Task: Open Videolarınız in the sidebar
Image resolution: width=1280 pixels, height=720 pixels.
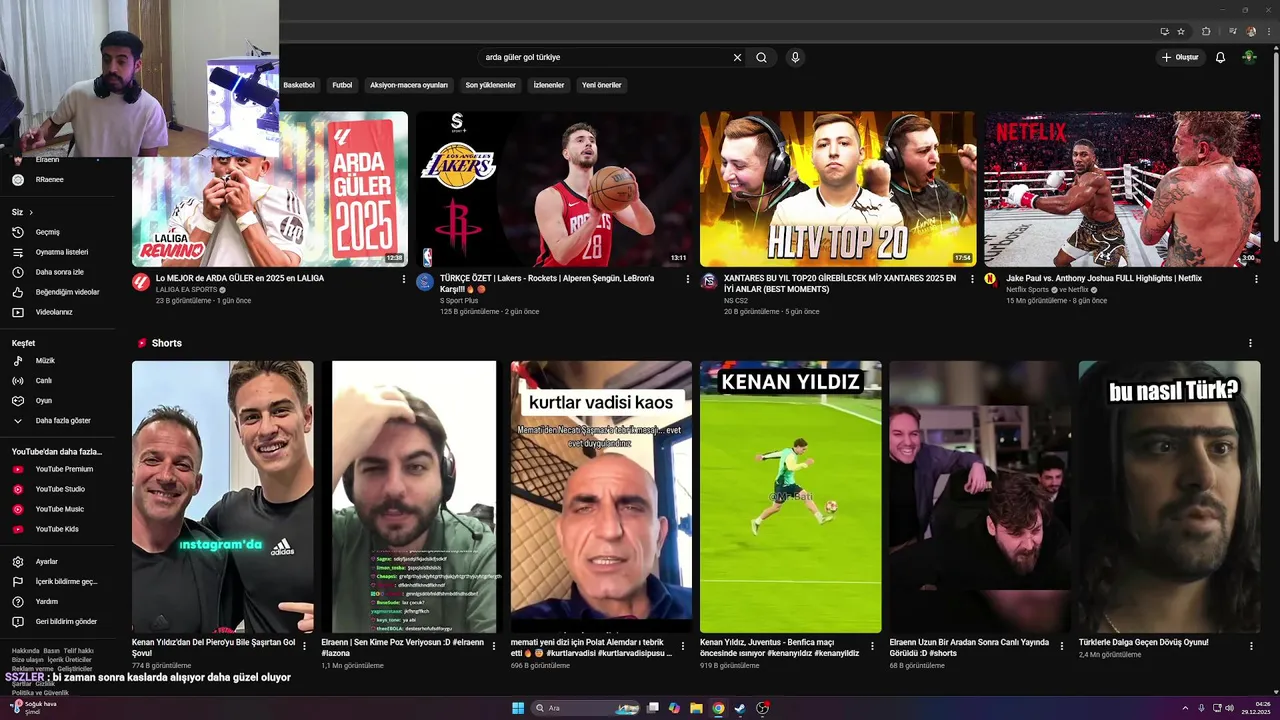Action: [x=60, y=312]
